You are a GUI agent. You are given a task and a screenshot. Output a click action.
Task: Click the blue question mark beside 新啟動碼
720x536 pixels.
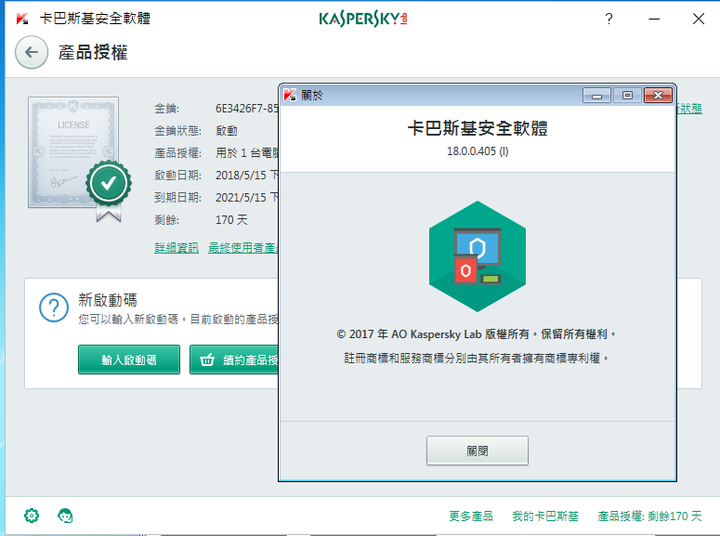point(54,308)
